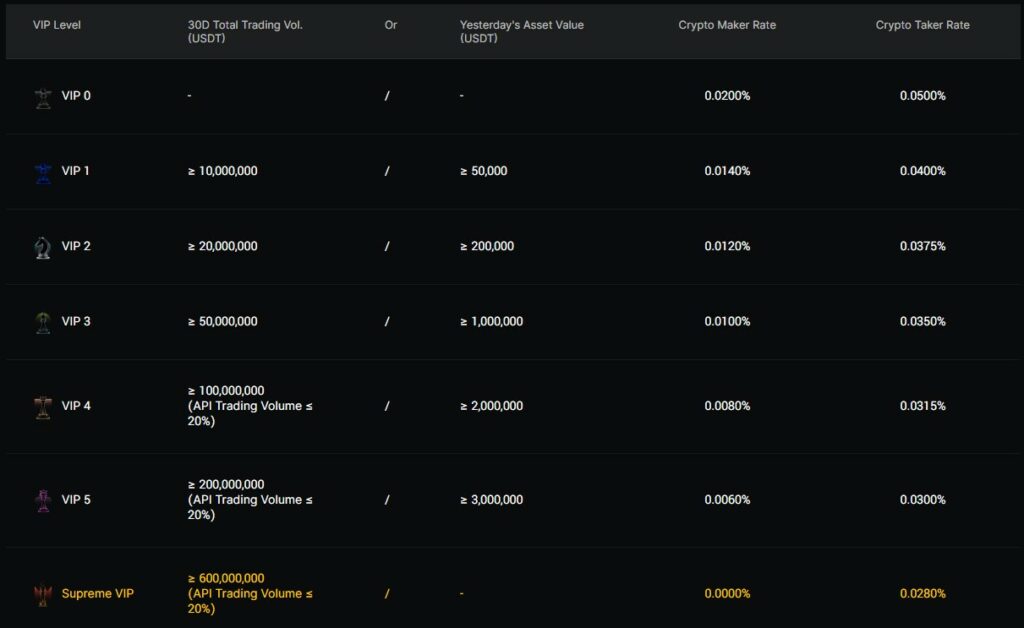Click the VIP 2 knight badge icon
1024x628 pixels.
coord(43,248)
